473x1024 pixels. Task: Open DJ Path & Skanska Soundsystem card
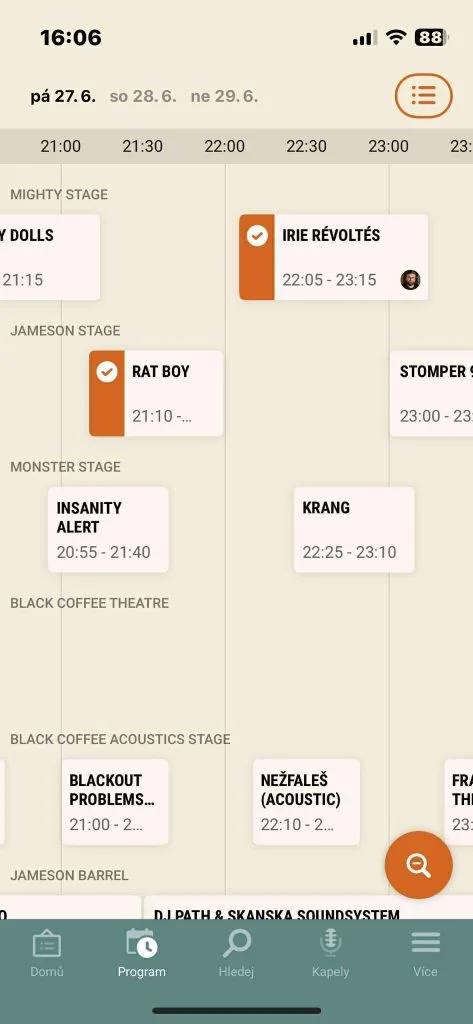(308, 908)
